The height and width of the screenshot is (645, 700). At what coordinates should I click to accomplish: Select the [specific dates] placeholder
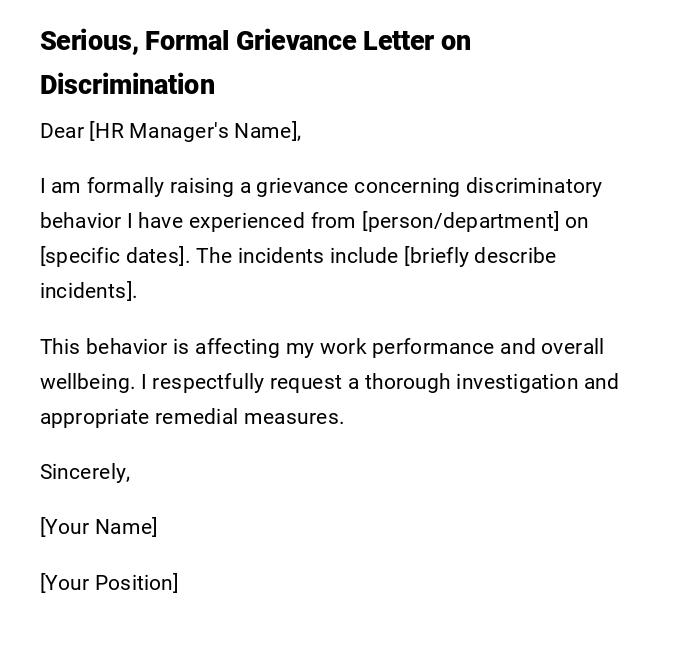(113, 256)
